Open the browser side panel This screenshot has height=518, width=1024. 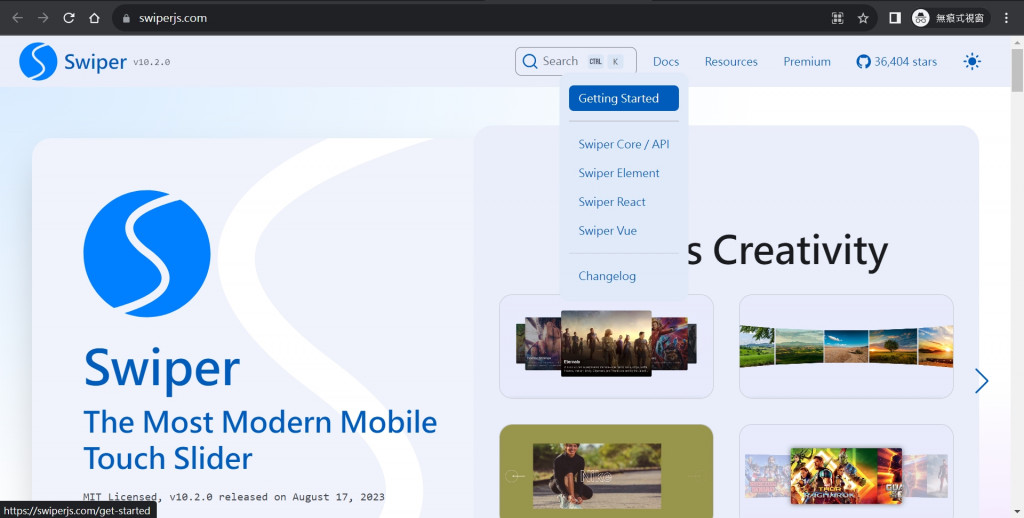895,18
